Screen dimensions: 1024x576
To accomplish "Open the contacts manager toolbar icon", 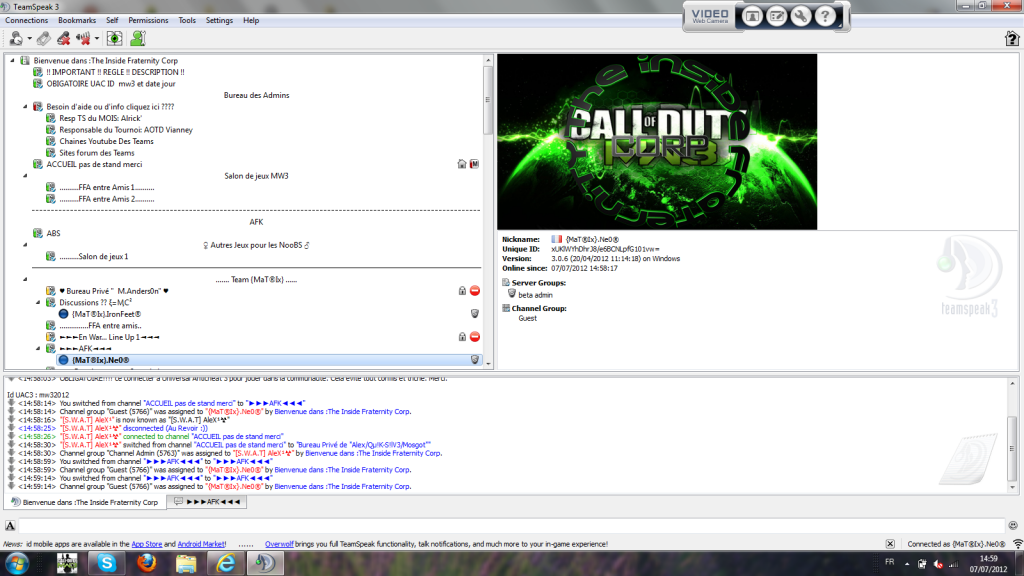I will 138,39.
